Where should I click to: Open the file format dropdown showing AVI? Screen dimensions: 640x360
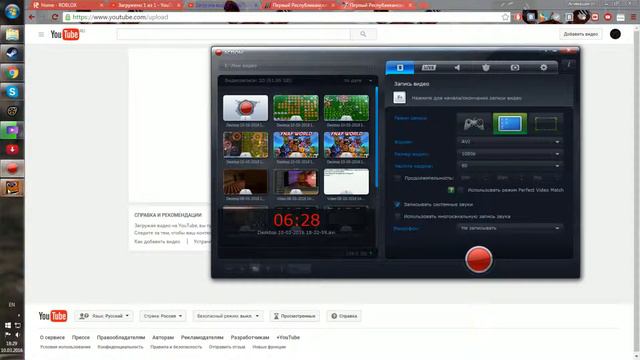(510, 142)
